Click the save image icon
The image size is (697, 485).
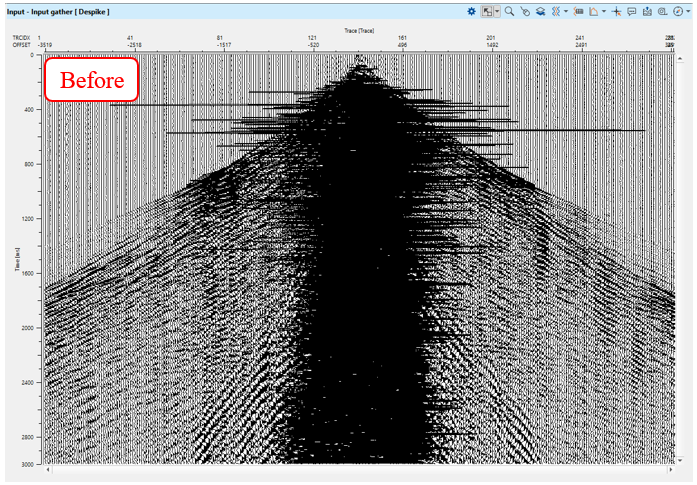coord(647,12)
